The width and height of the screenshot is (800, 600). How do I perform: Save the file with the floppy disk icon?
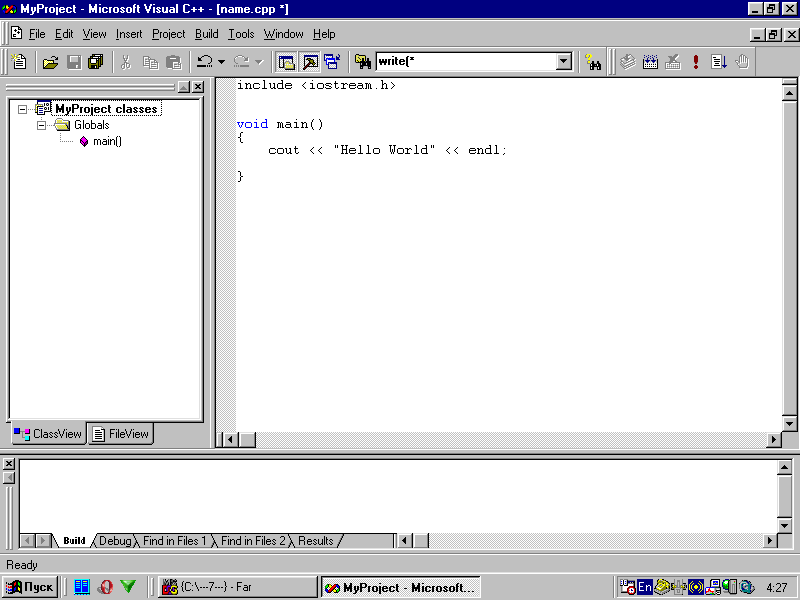pos(74,62)
